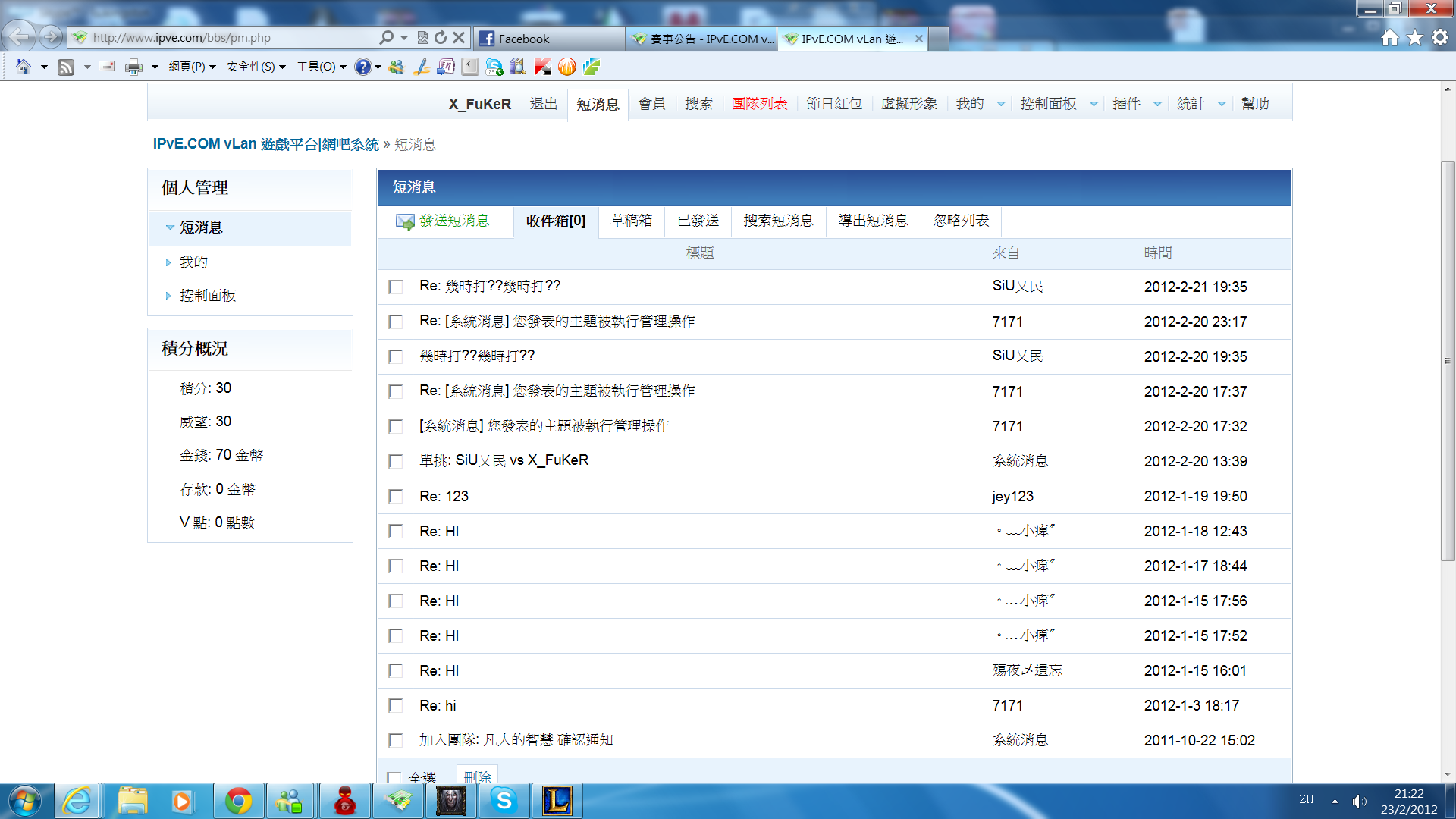Tick checkbox for 'Re: hi' from 7171
The image size is (1456, 819).
(395, 706)
